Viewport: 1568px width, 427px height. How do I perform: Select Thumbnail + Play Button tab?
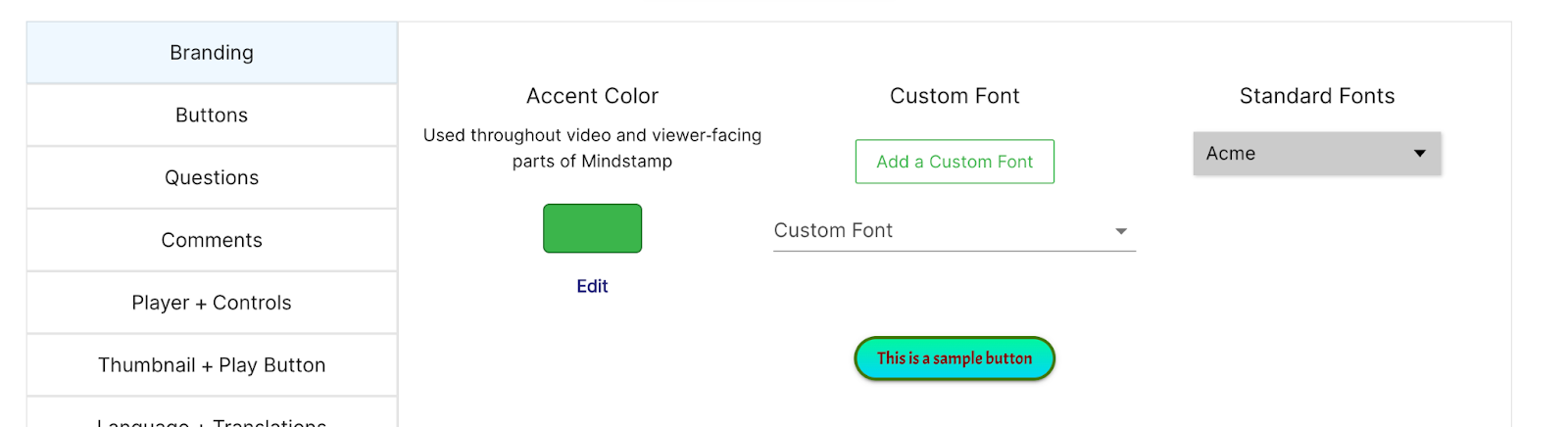(x=212, y=365)
